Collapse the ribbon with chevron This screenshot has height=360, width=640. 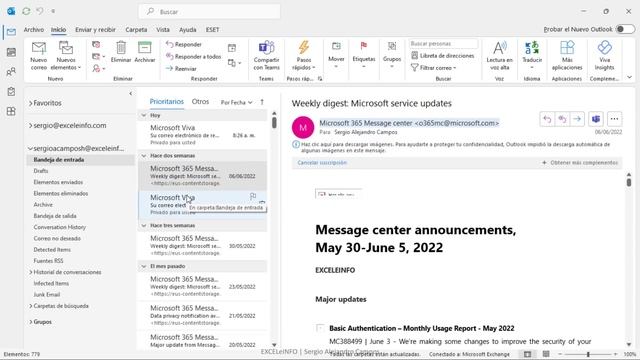coord(629,77)
